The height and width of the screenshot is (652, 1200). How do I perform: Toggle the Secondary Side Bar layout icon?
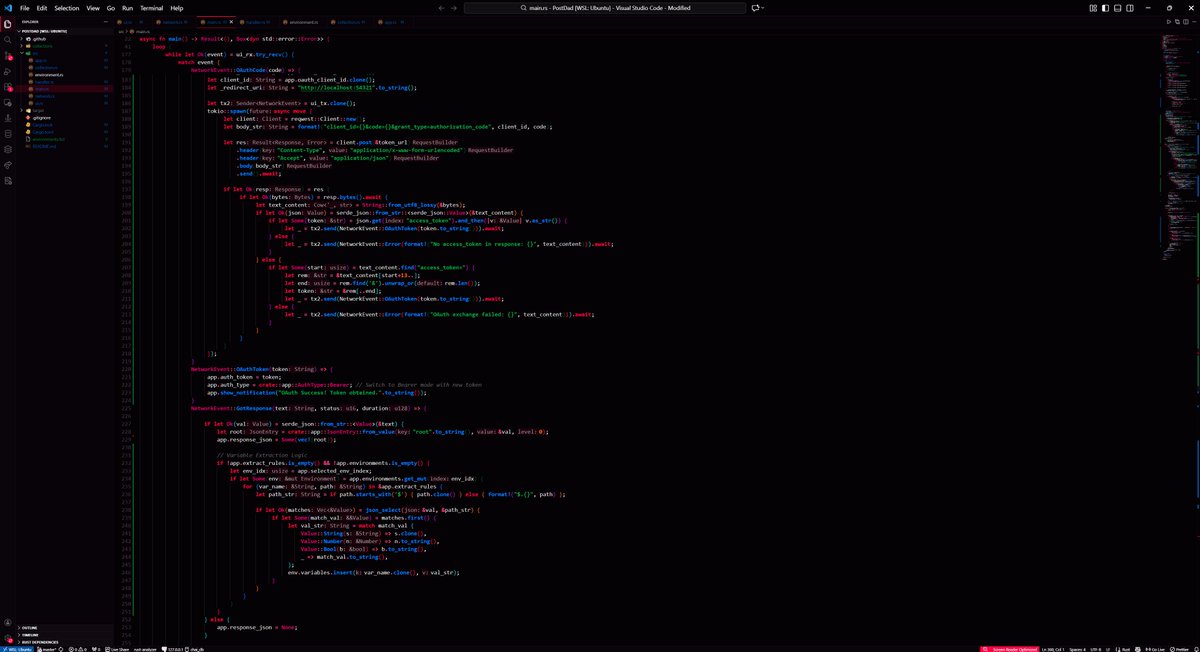click(1130, 8)
